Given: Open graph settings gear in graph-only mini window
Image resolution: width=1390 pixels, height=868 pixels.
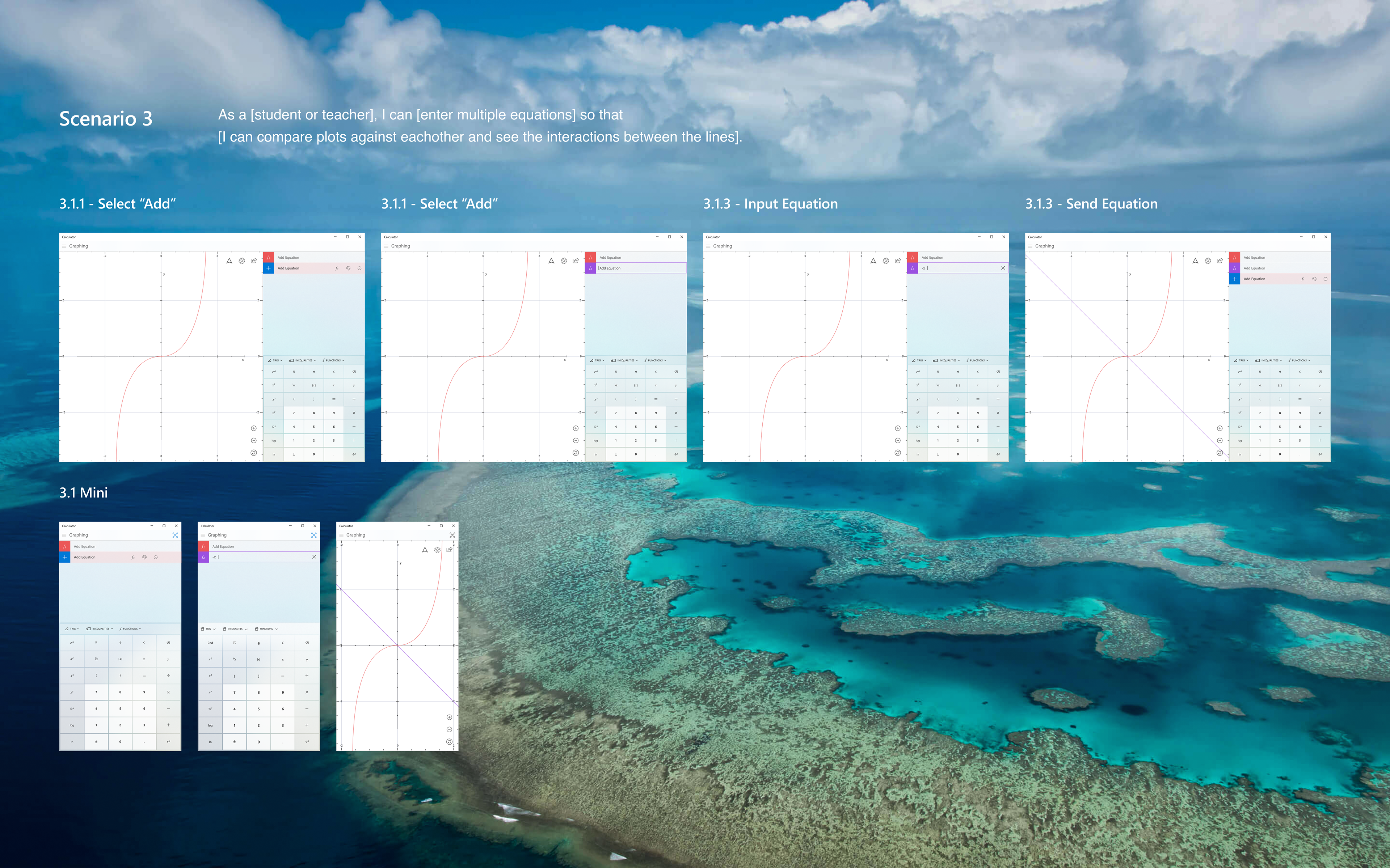Looking at the screenshot, I should 438,550.
